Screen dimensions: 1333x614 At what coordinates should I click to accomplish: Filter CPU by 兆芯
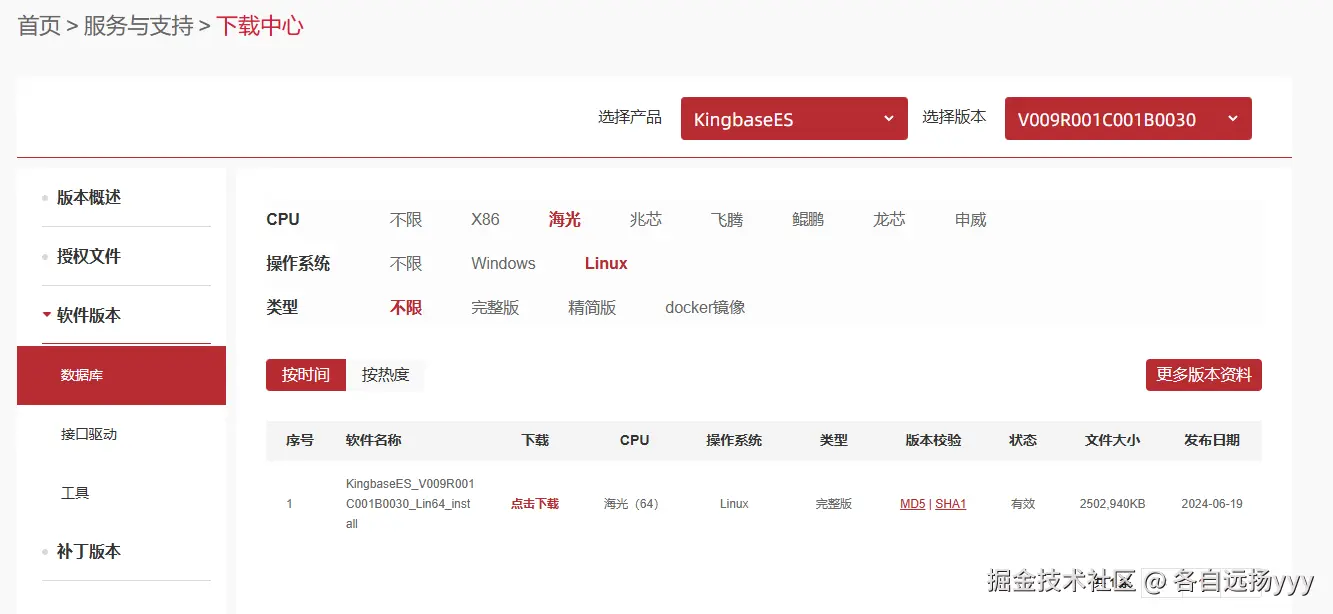click(646, 220)
